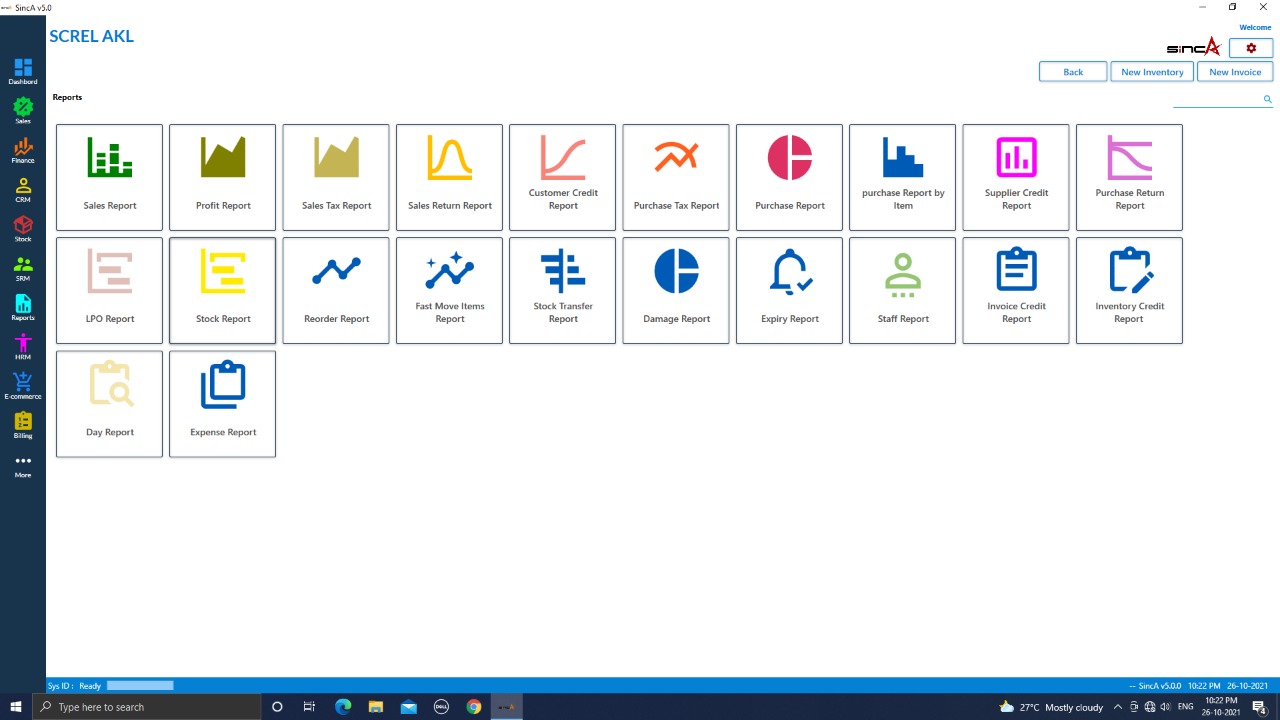Open the Supplier Credit Report tile
The width and height of the screenshot is (1280, 720).
[1016, 177]
